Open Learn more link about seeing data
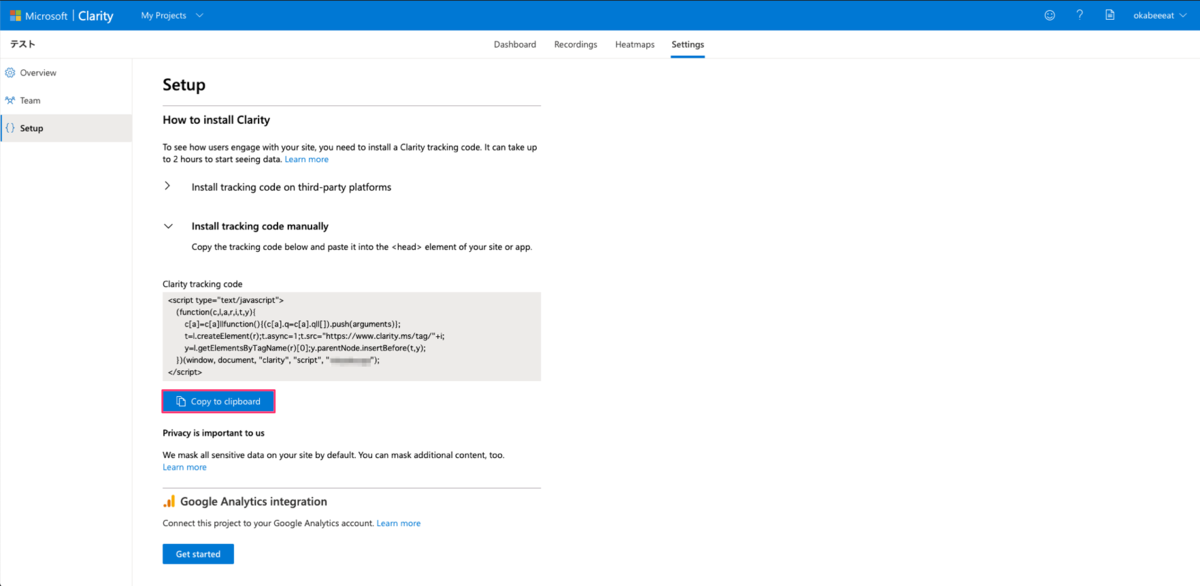The width and height of the screenshot is (1200, 586). point(306,160)
